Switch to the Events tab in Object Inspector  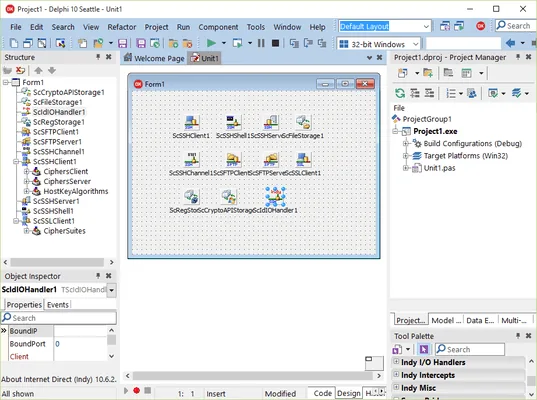(x=58, y=305)
